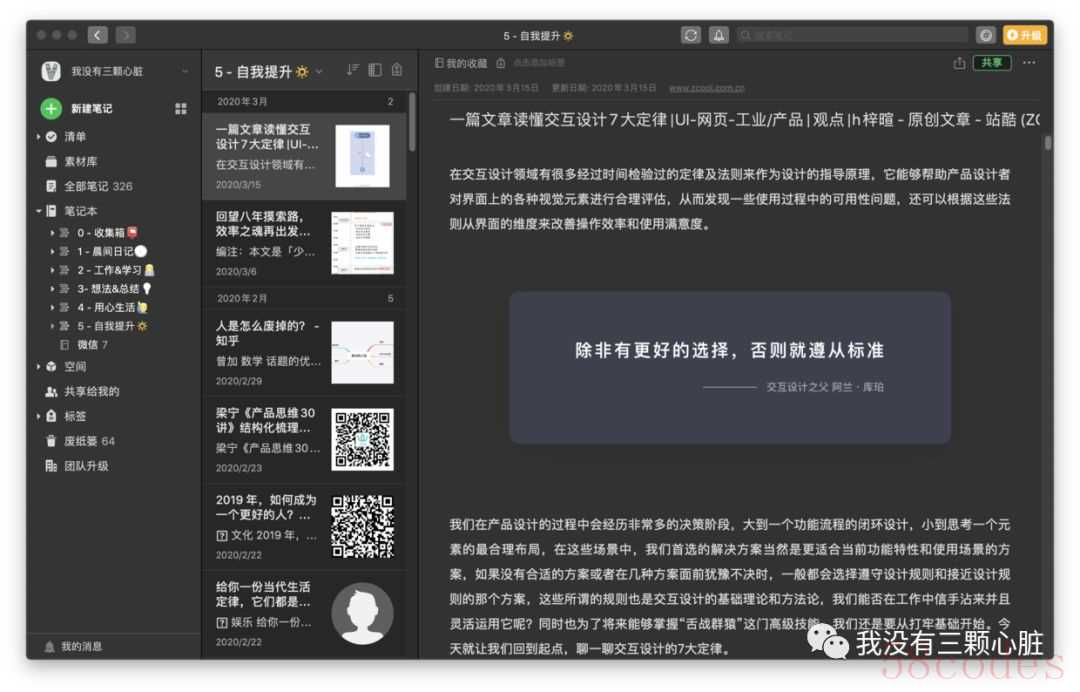Click the share export icon beside 共享
This screenshot has height=692, width=1080.
959,63
